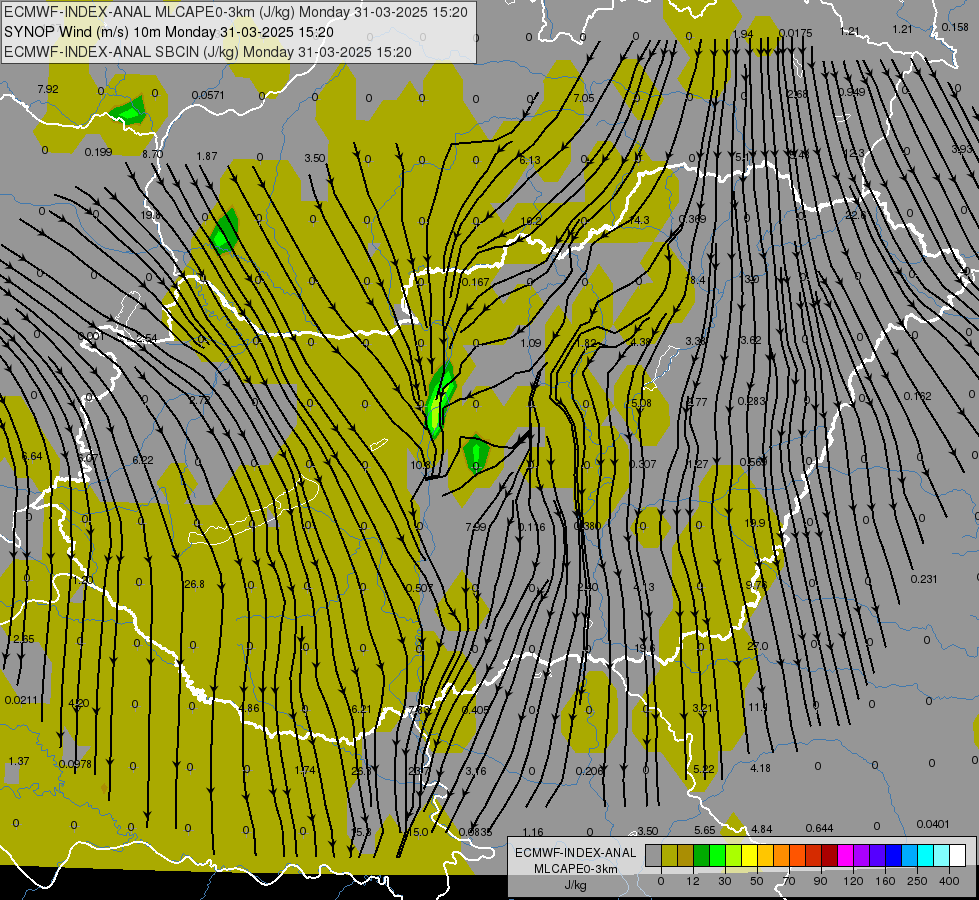Click the magenta swatch in the legend
This screenshot has width=979, height=900.
[x=845, y=856]
